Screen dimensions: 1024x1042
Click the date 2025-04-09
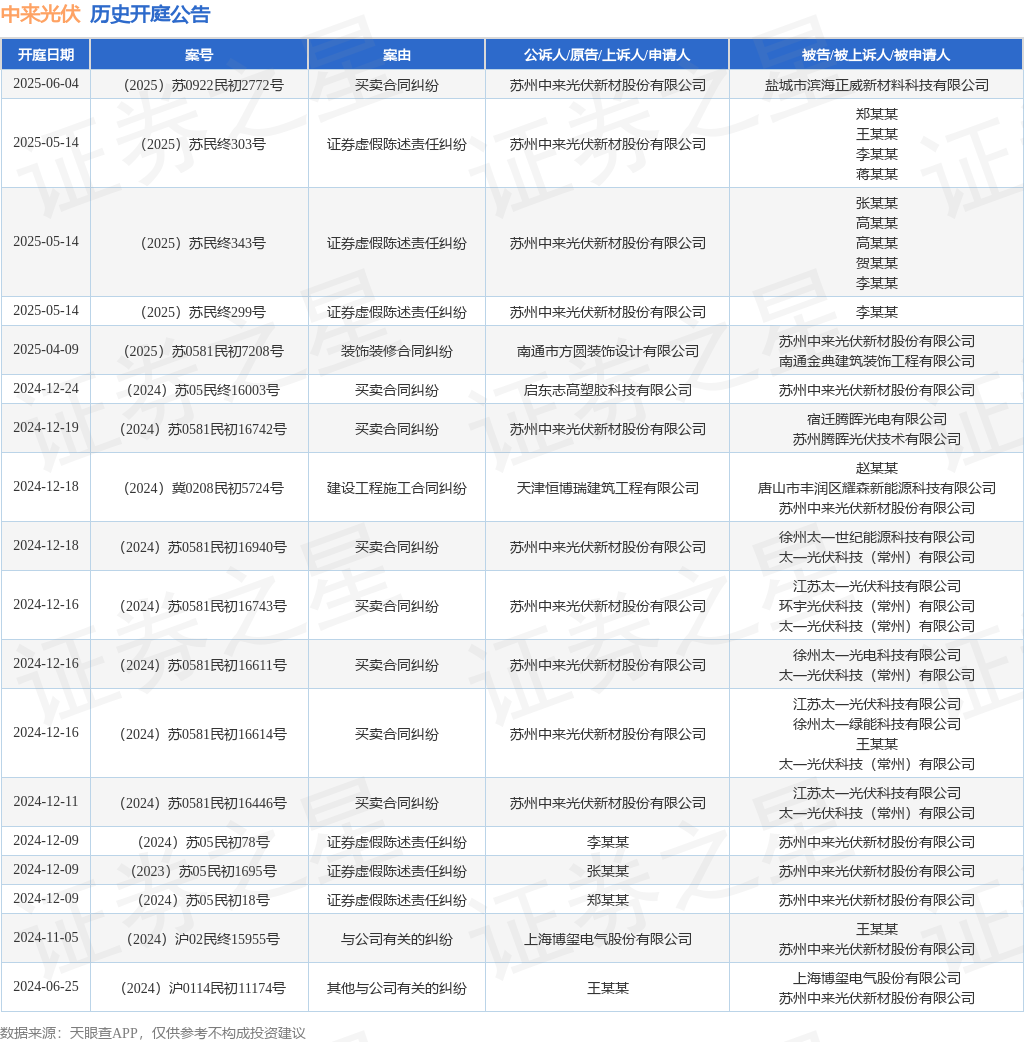coord(46,350)
